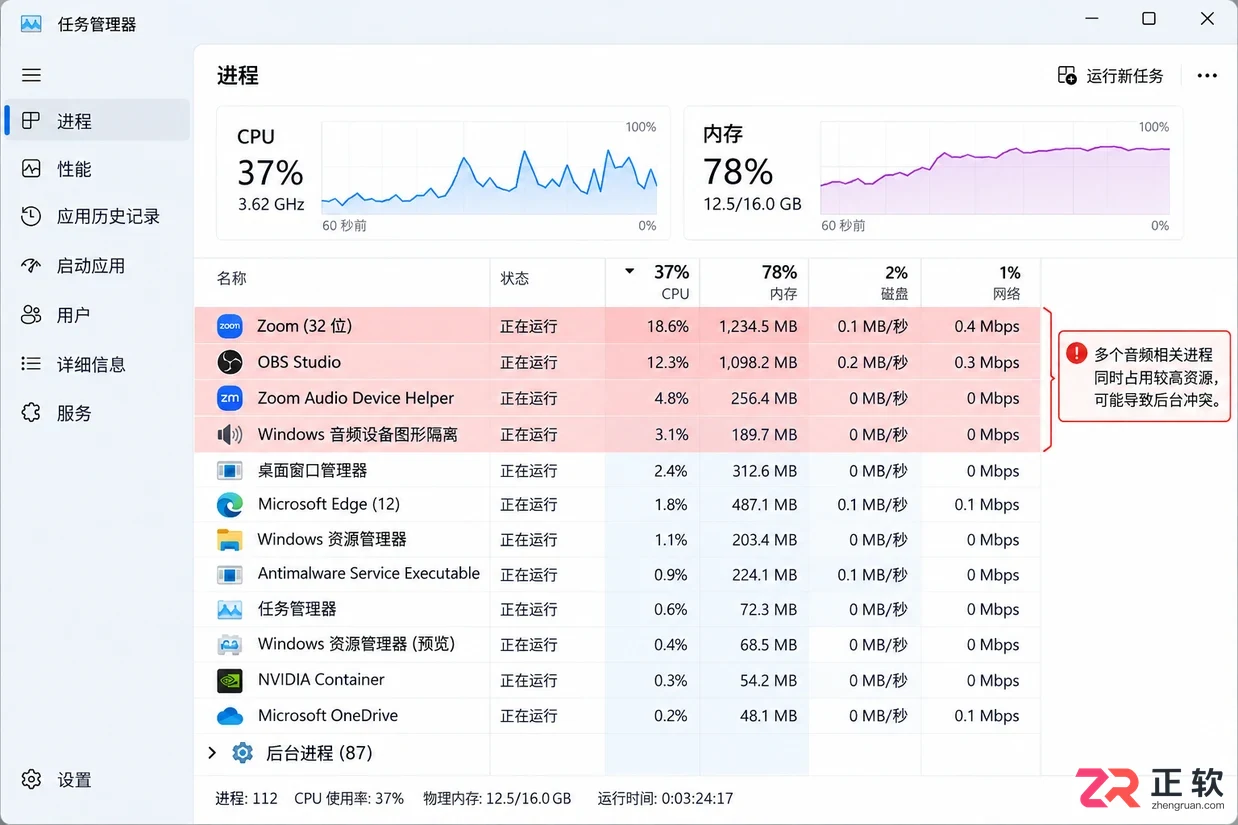Screen dimensions: 1238x825
Task: Sort by the 网络 1% column header
Action: click(980, 282)
